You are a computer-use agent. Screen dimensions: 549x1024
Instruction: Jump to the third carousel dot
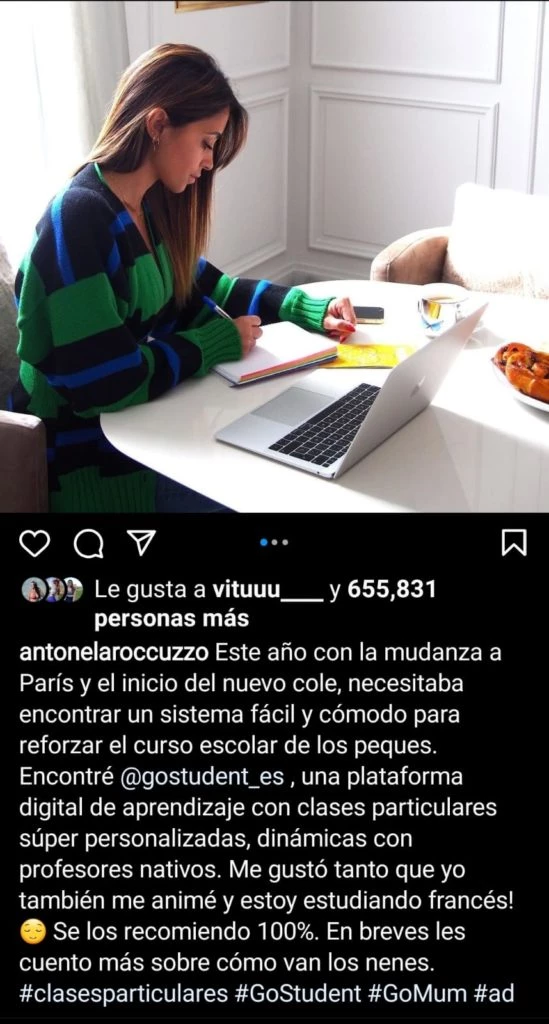285,542
